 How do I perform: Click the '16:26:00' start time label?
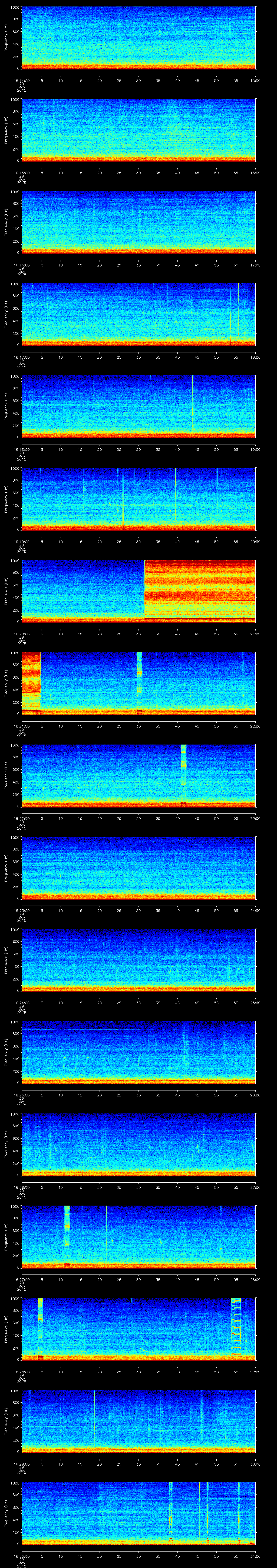click(x=21, y=1187)
